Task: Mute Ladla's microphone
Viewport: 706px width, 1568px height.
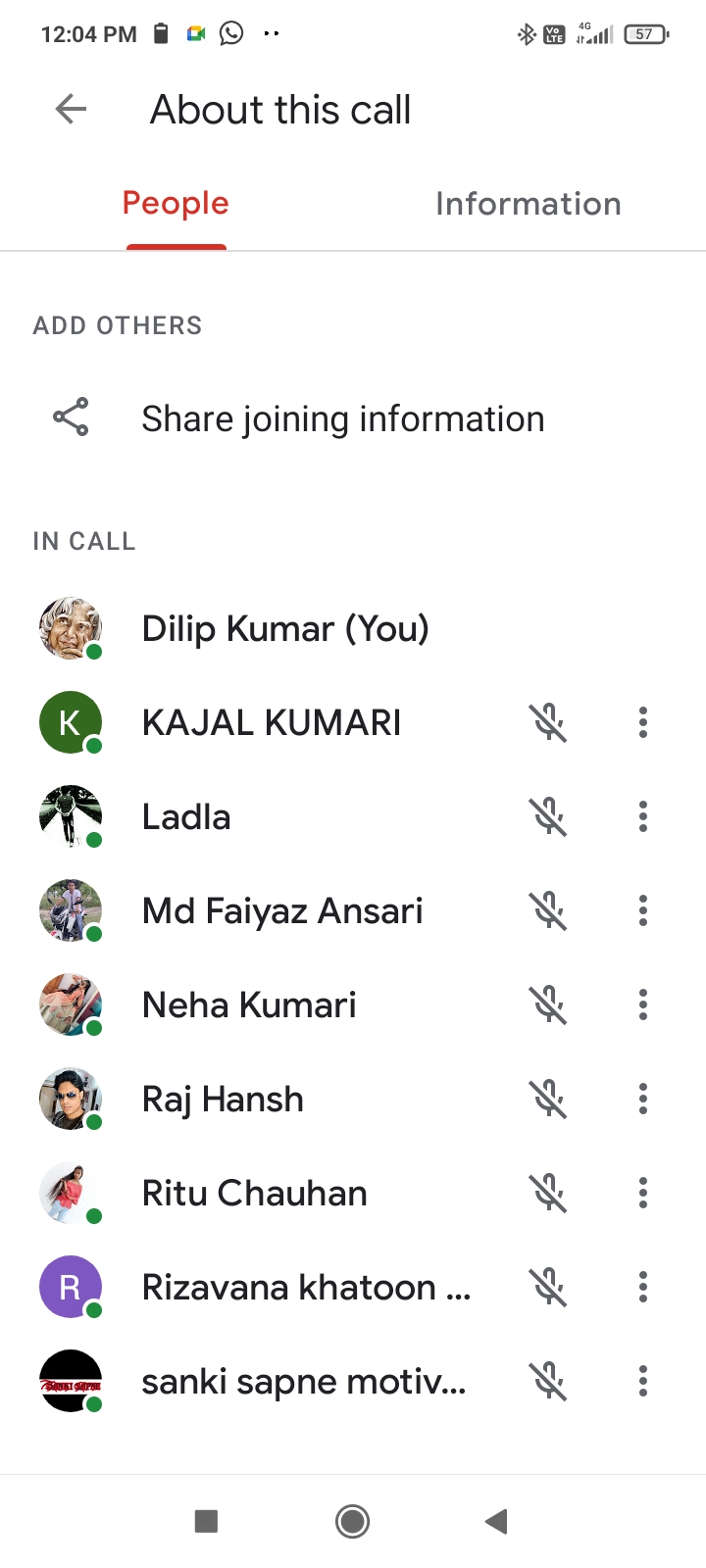Action: 549,817
